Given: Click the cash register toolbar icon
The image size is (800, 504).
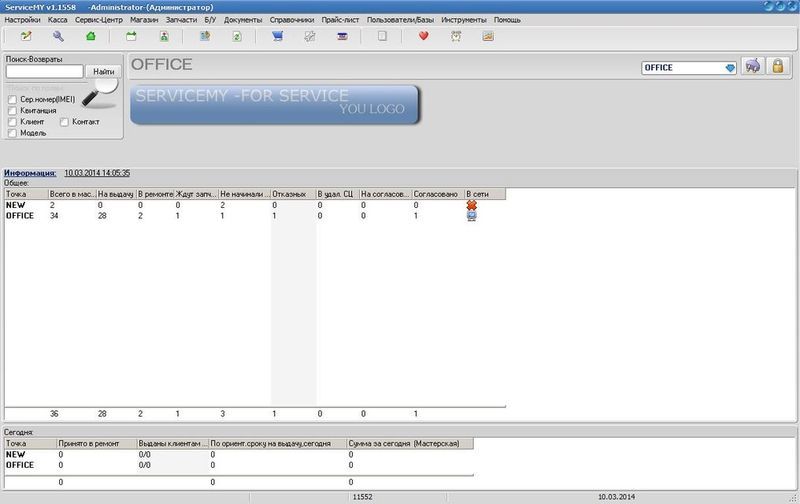Looking at the screenshot, I should point(342,36).
